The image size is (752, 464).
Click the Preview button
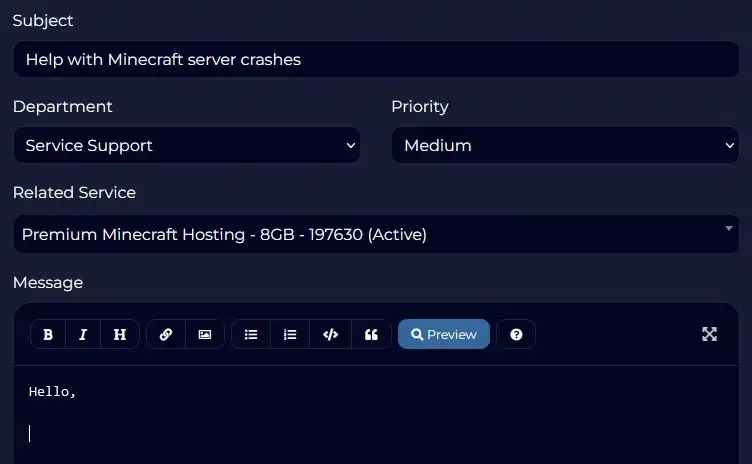coord(444,335)
